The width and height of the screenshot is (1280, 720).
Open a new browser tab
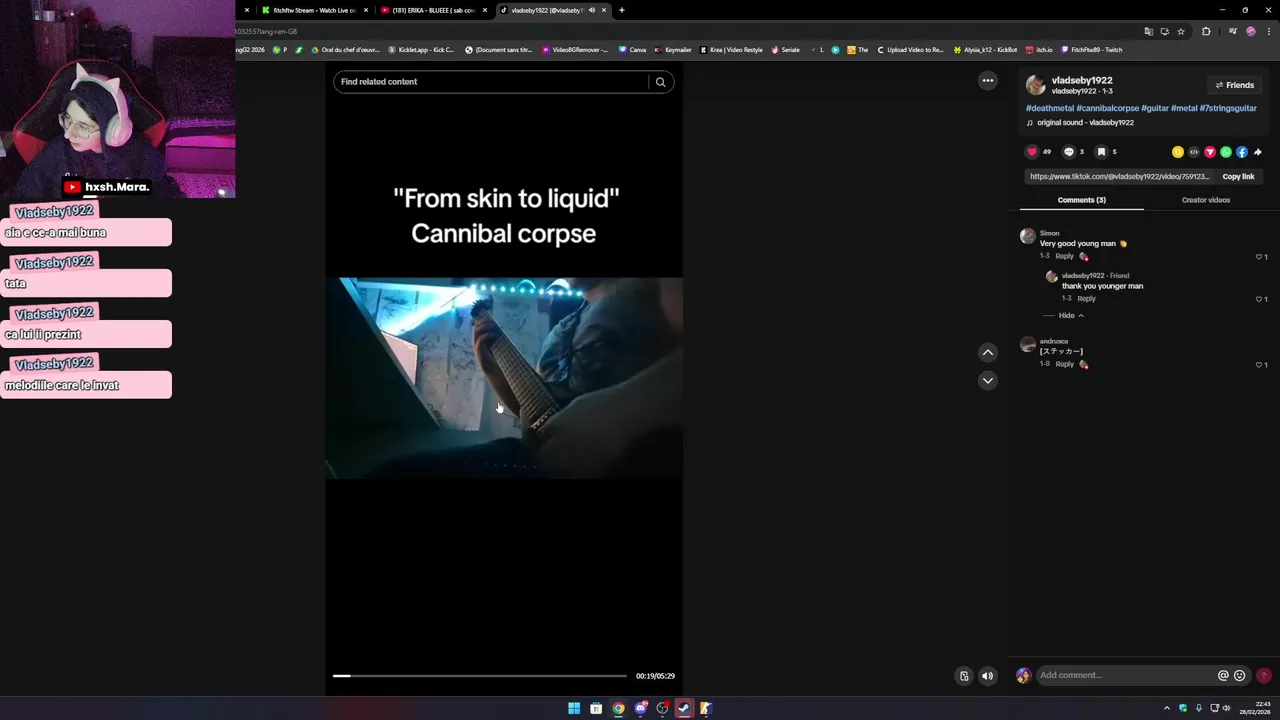(x=621, y=10)
